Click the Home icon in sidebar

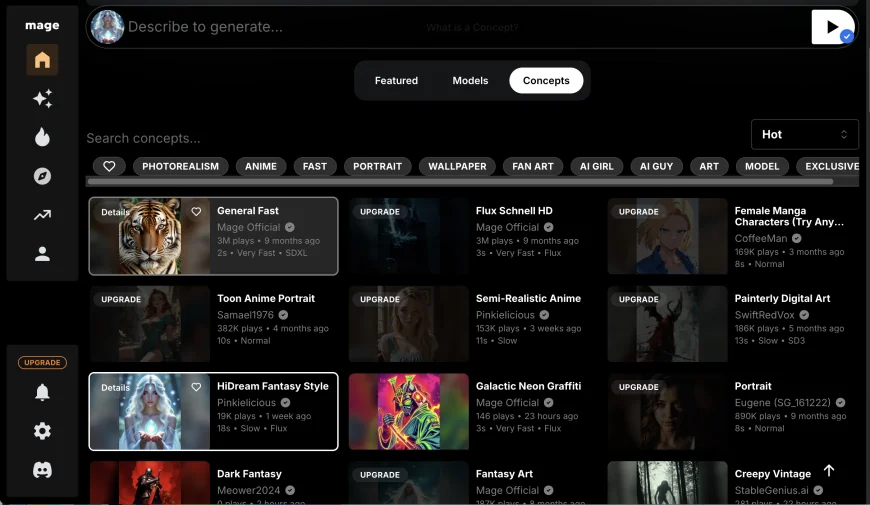click(42, 61)
